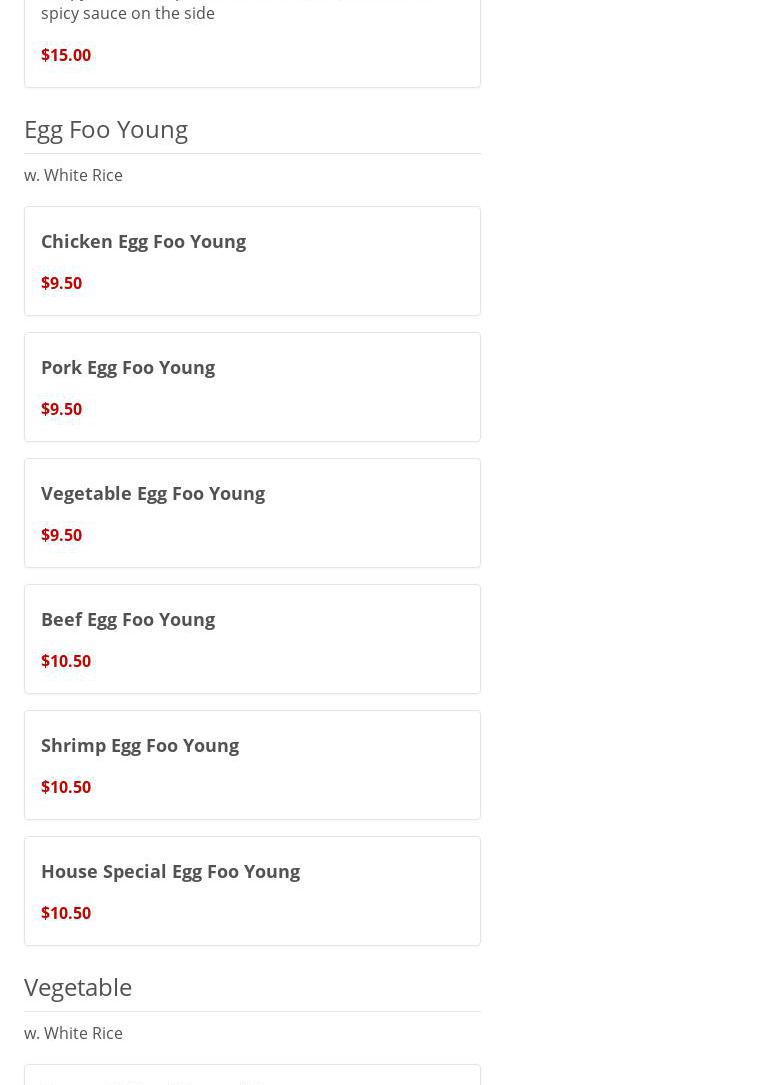Click the Pork Egg Foo Young $9.50 price
The width and height of the screenshot is (770, 1085).
(x=61, y=409)
